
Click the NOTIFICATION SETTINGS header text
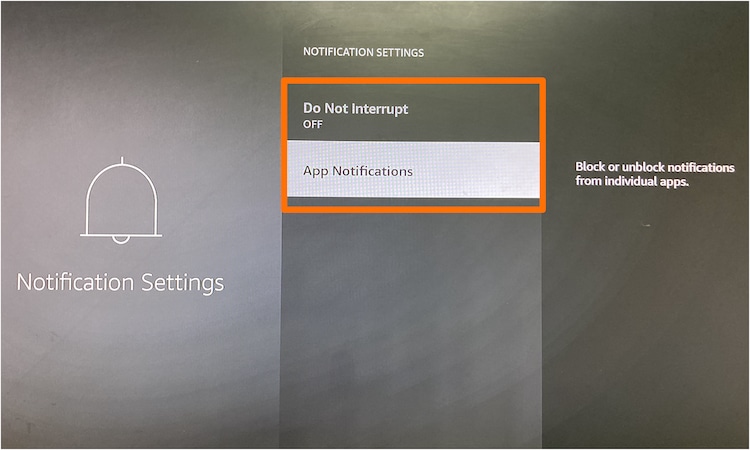(364, 52)
